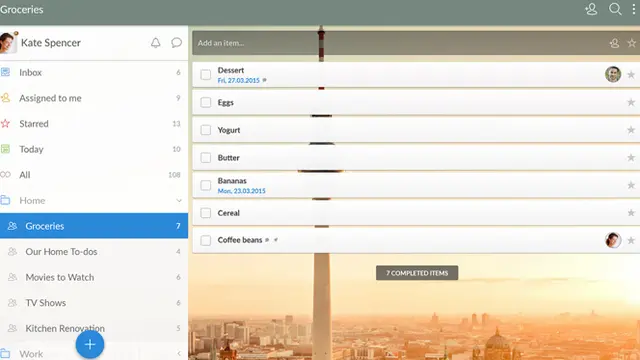Star the Bananas item
The image size is (640, 360).
pyautogui.click(x=631, y=185)
